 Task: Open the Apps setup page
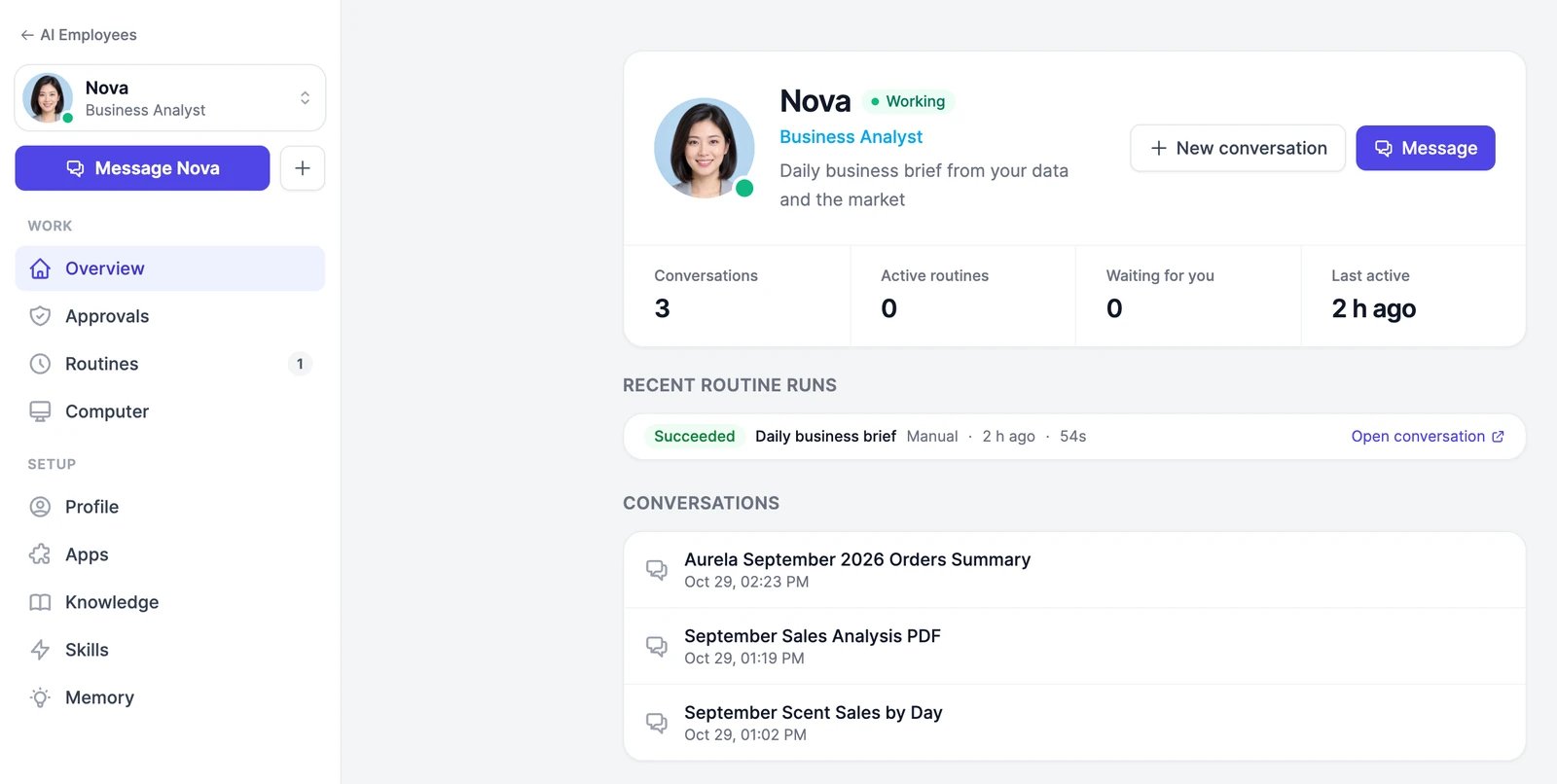170,554
